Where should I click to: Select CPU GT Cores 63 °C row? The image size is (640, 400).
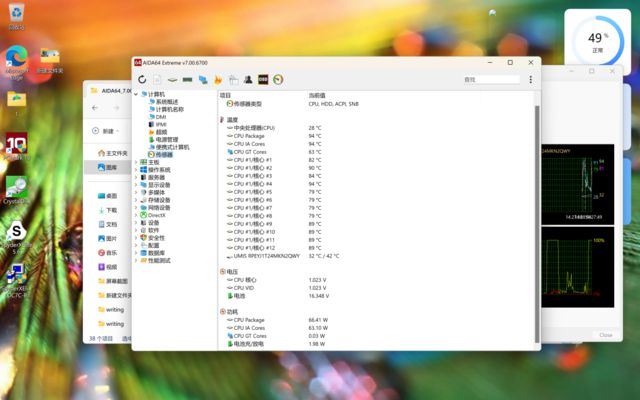pos(274,152)
